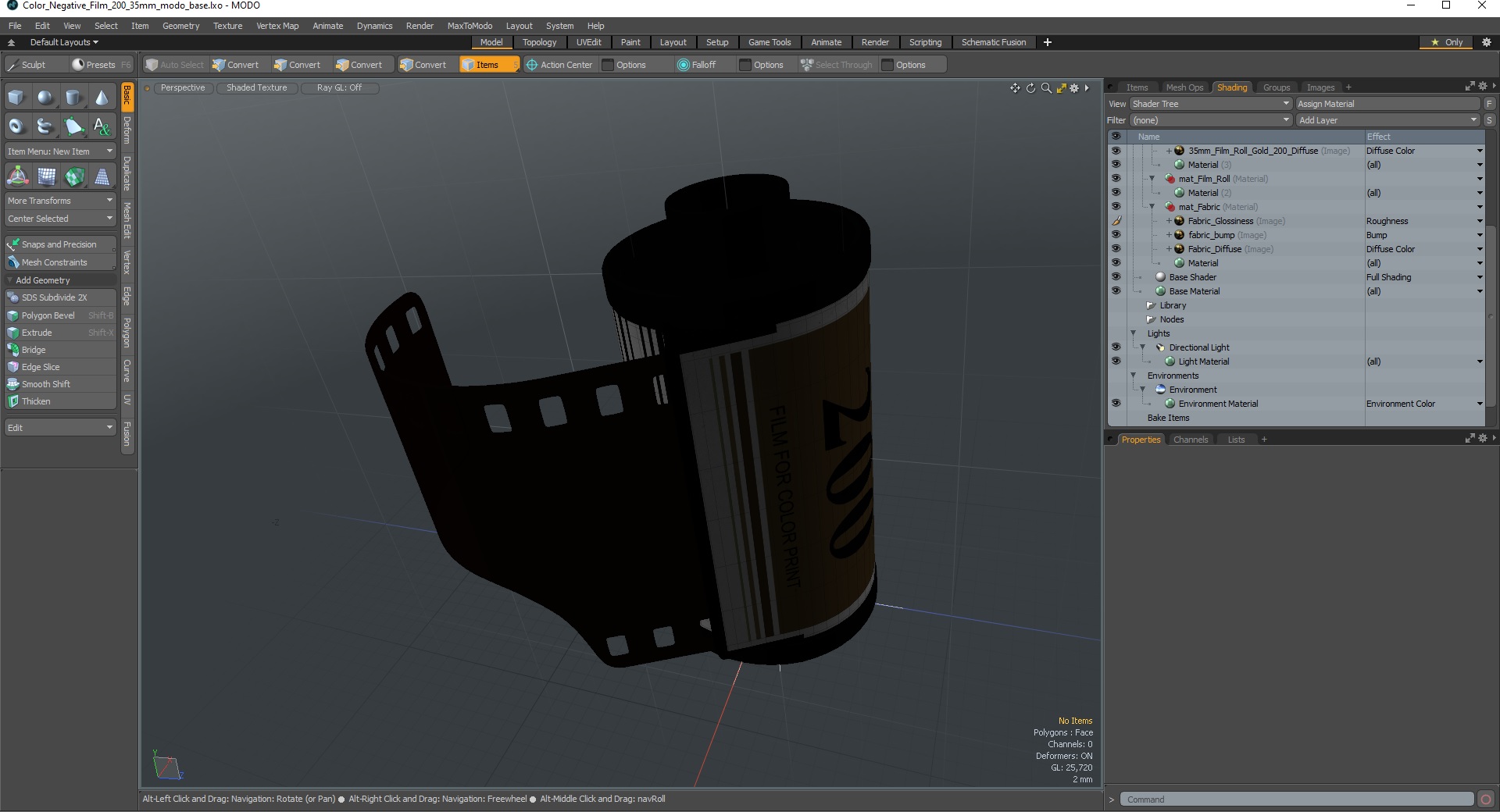Click the Edge Slice button

(60, 367)
